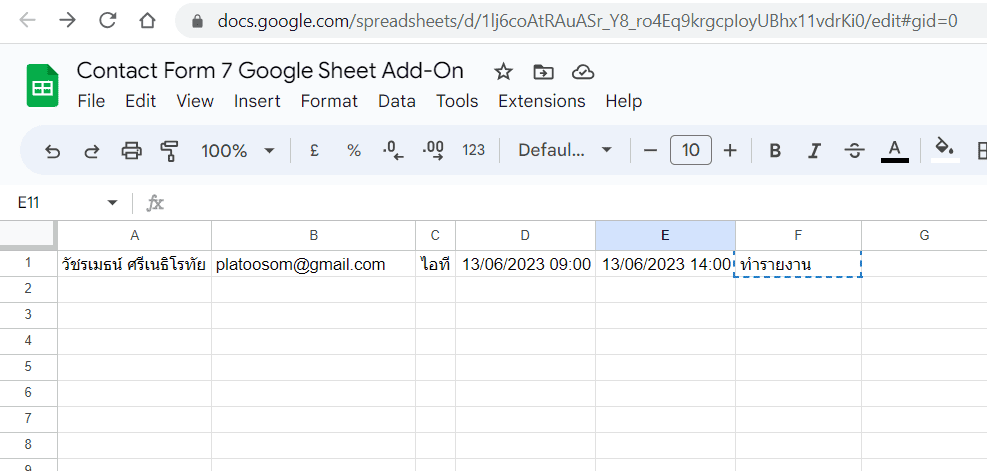Expand the Default font dropdown
This screenshot has width=987, height=471.
tap(565, 151)
